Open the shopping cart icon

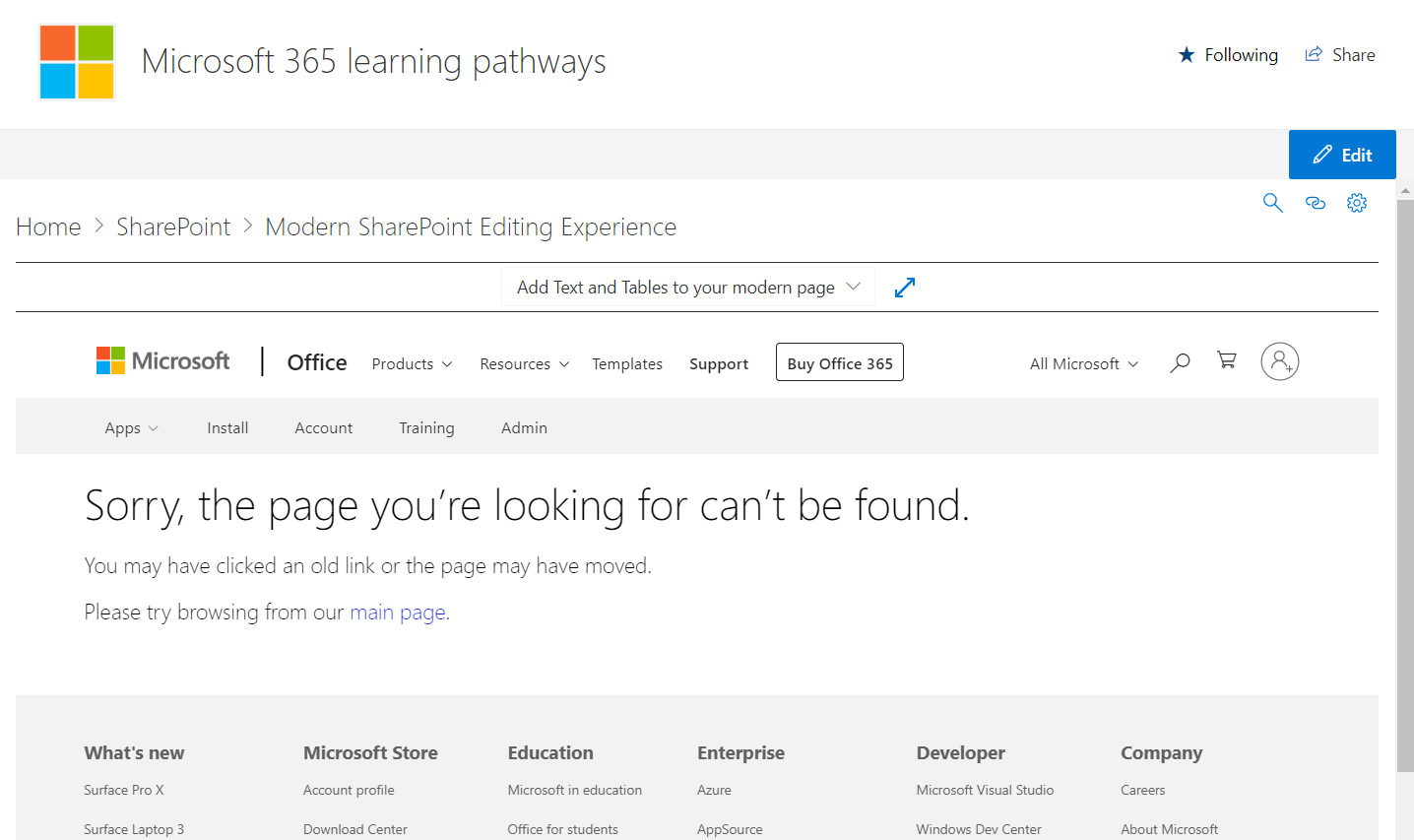point(1226,360)
